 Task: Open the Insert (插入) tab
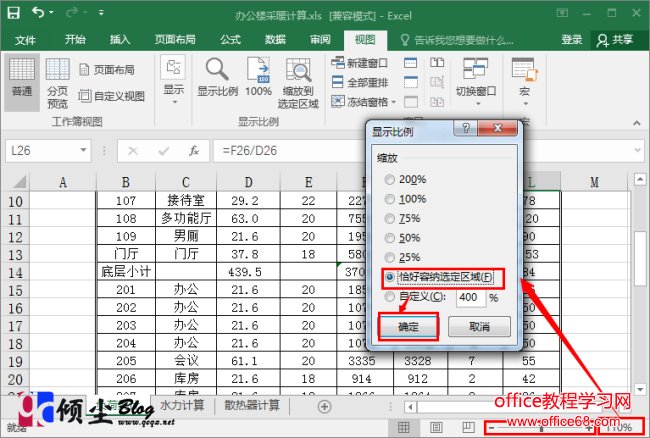point(120,40)
